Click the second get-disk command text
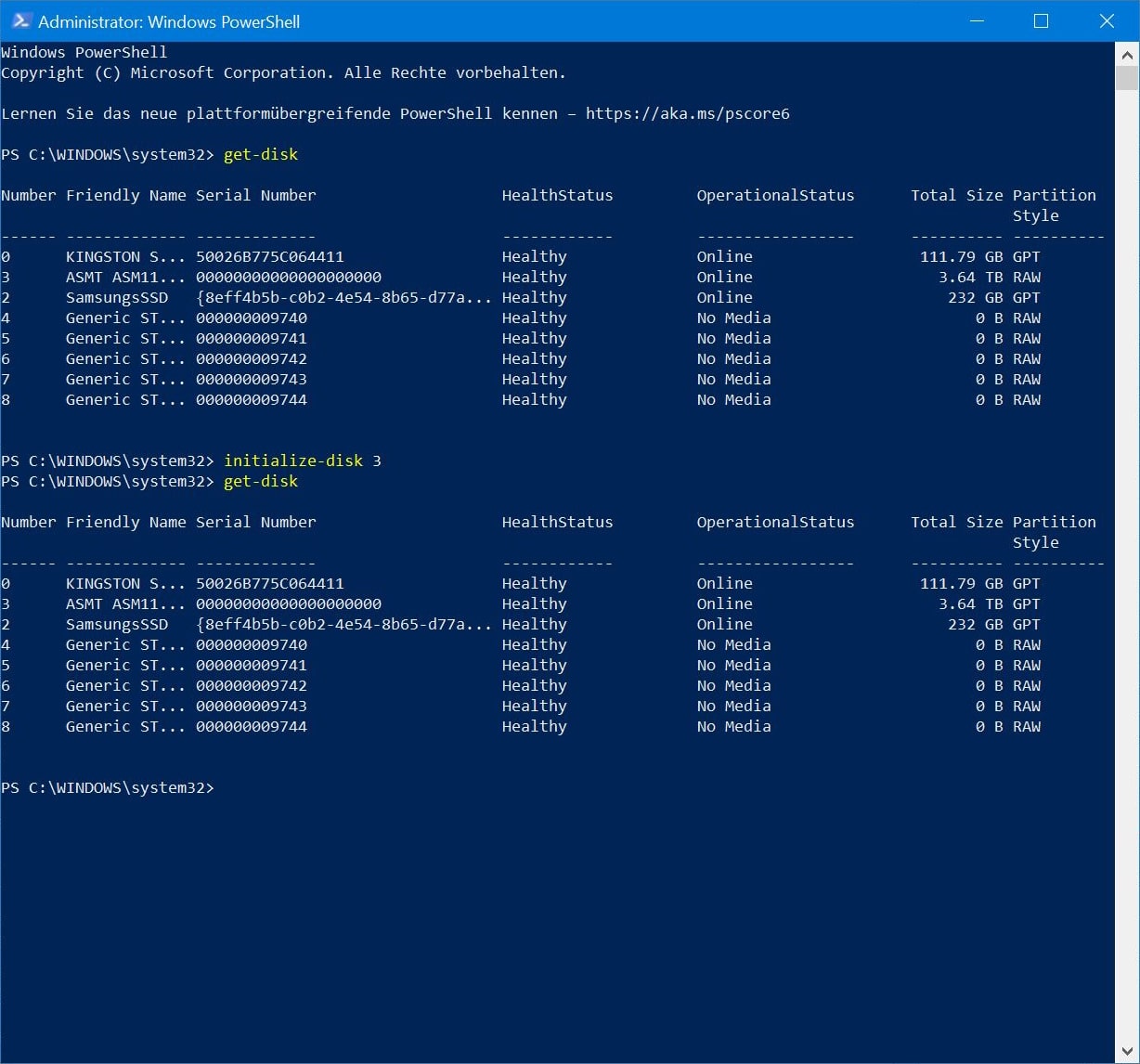This screenshot has height=1064, width=1140. 261,481
